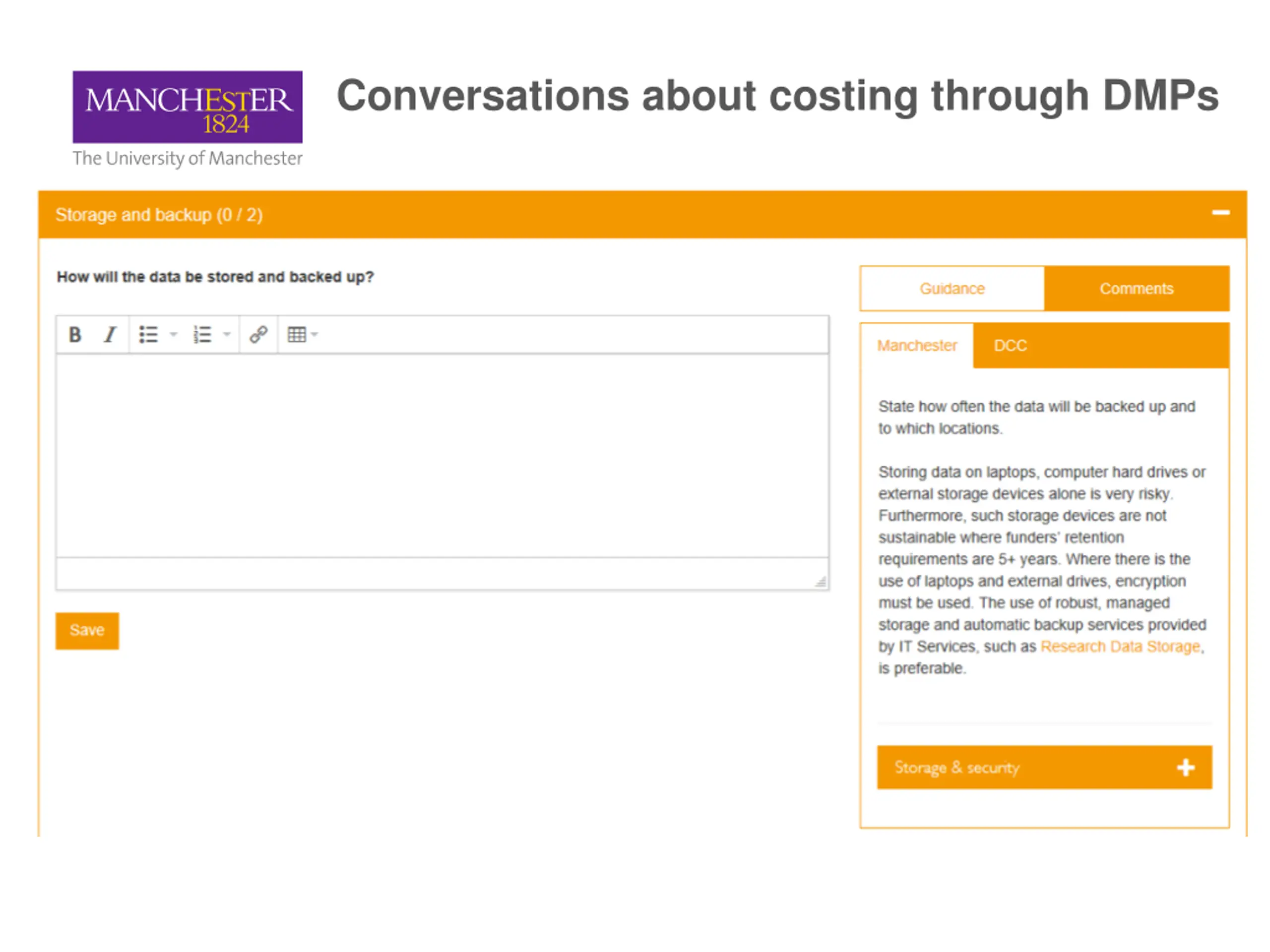Insert a bulleted list
Viewport: 1270px width, 952px height.
point(148,335)
